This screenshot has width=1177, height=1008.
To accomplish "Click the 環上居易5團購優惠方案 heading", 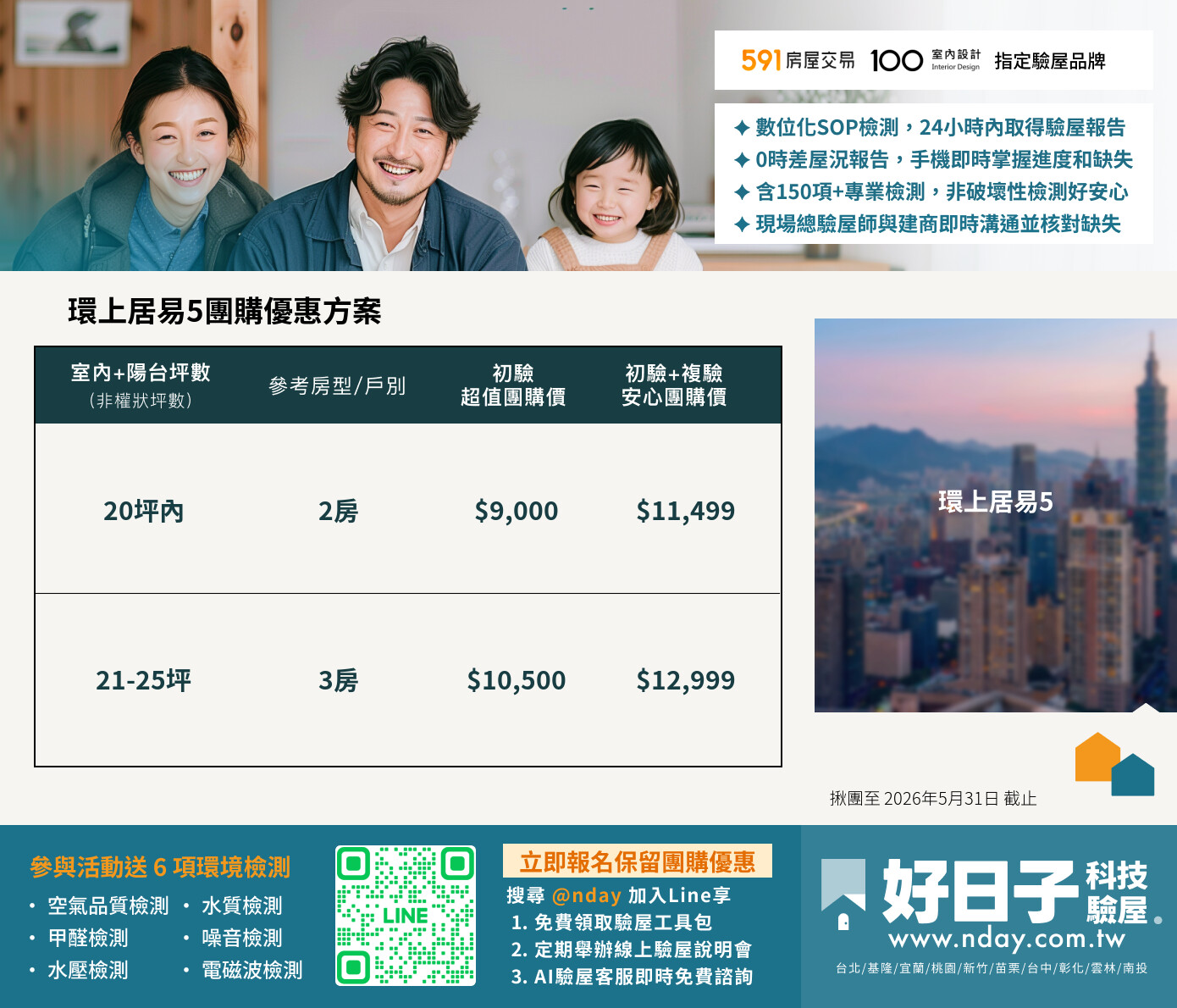I will click(x=224, y=311).
